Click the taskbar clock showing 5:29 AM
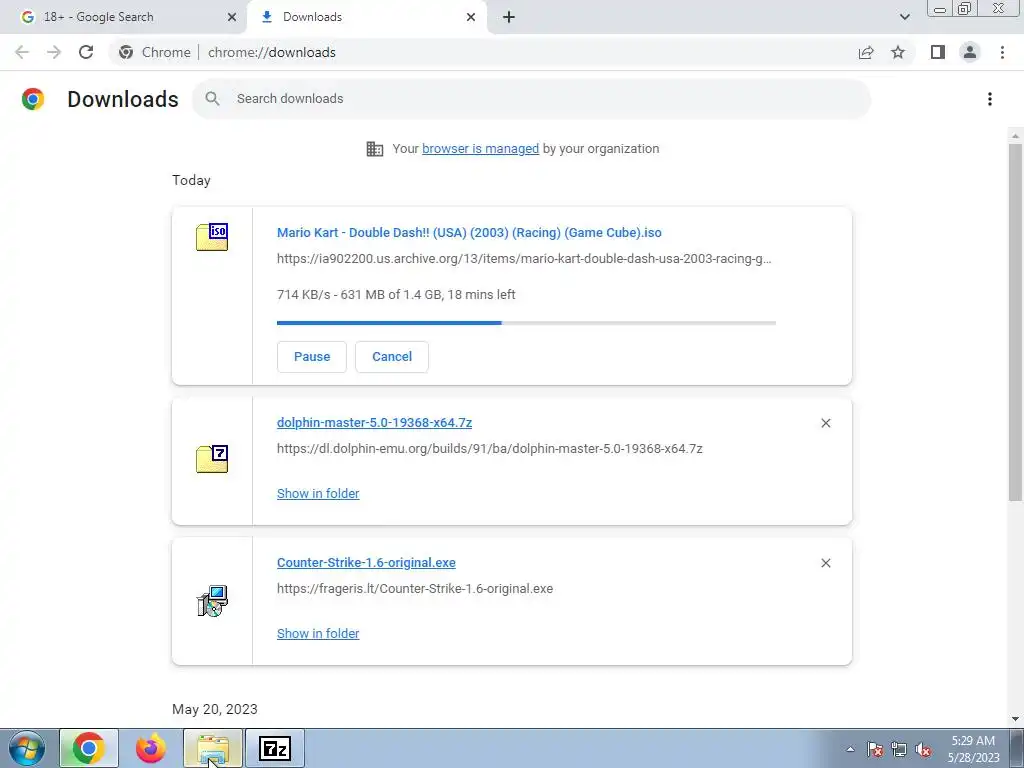The image size is (1024, 768). (x=973, y=749)
